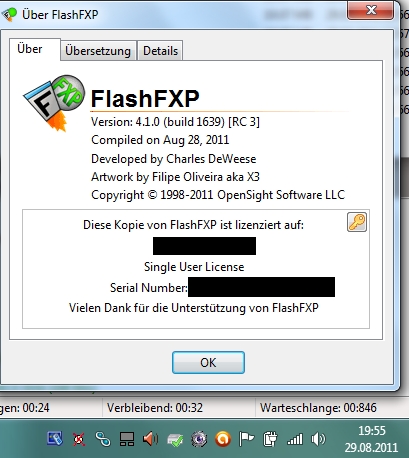Viewport: 409px width, 458px height.
Task: Click the FlashFXP rocket logo
Action: point(54,103)
